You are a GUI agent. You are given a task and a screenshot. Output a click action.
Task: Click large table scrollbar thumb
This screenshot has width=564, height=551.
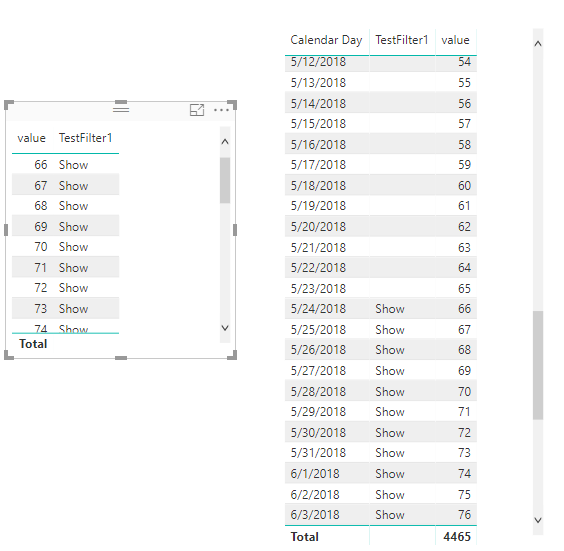click(538, 365)
